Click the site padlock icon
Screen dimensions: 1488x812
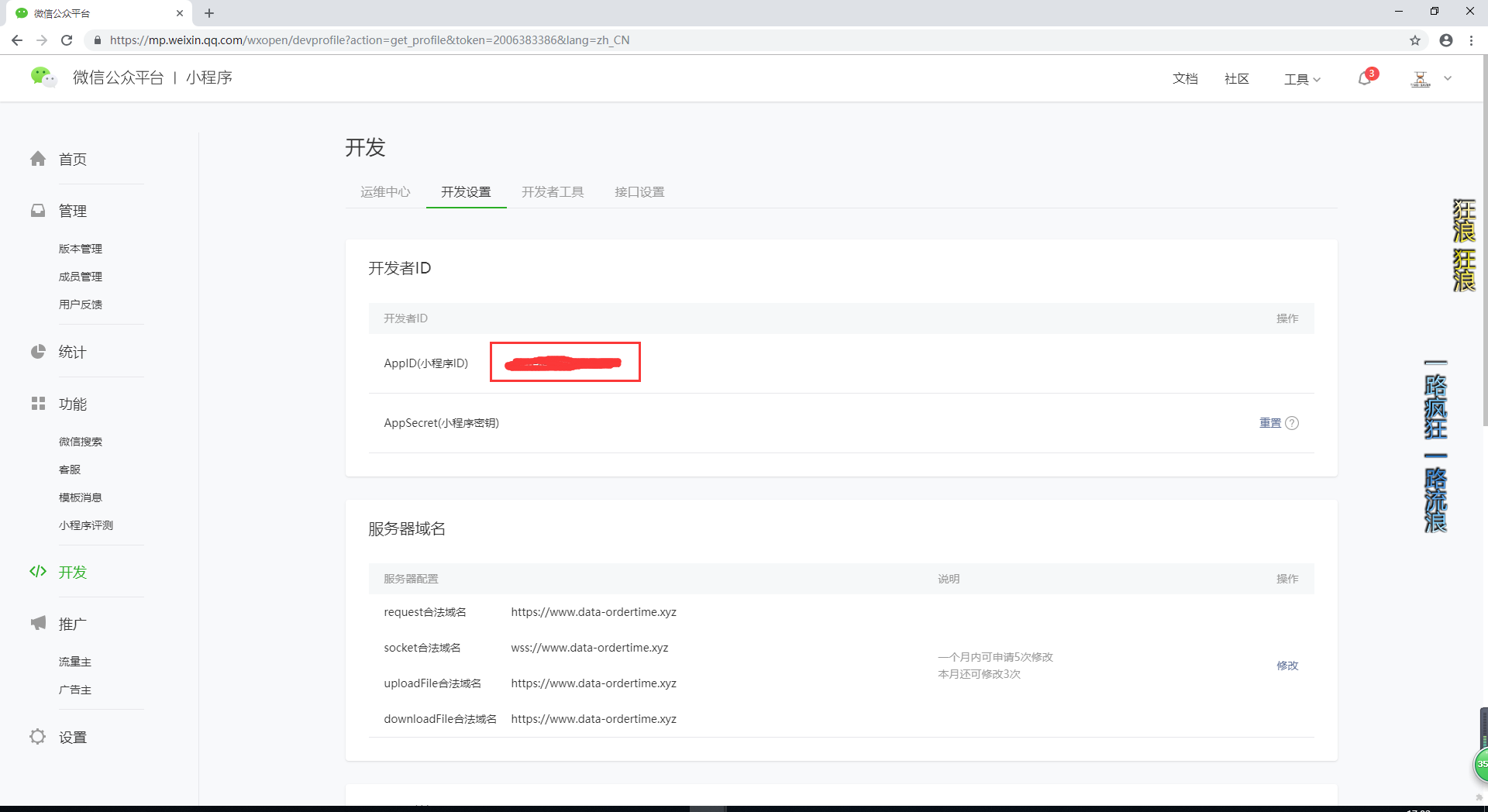98,40
